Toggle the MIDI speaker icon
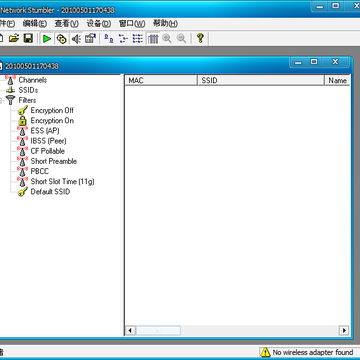 pyautogui.click(x=76, y=39)
